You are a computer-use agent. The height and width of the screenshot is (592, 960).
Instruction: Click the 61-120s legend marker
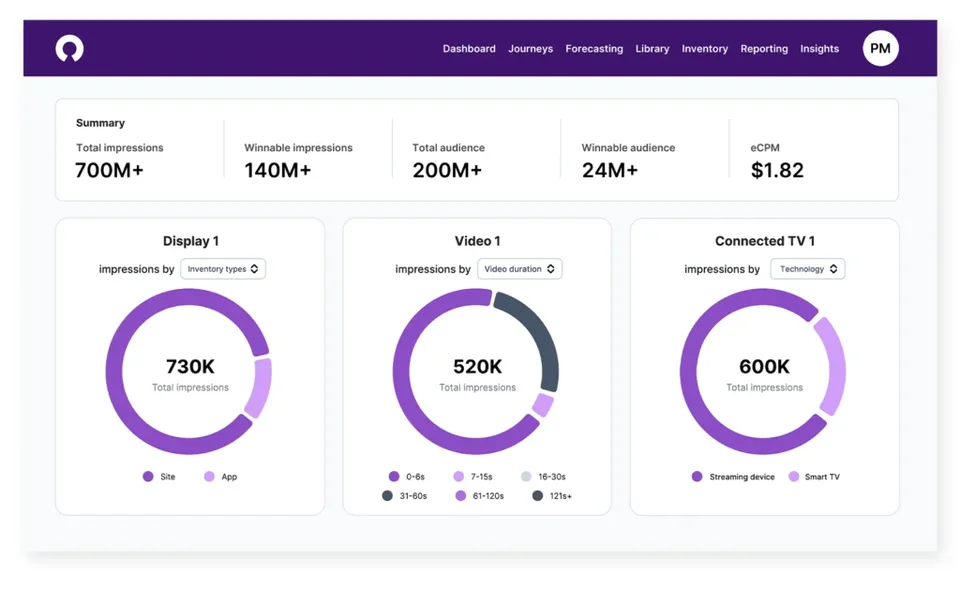[461, 496]
